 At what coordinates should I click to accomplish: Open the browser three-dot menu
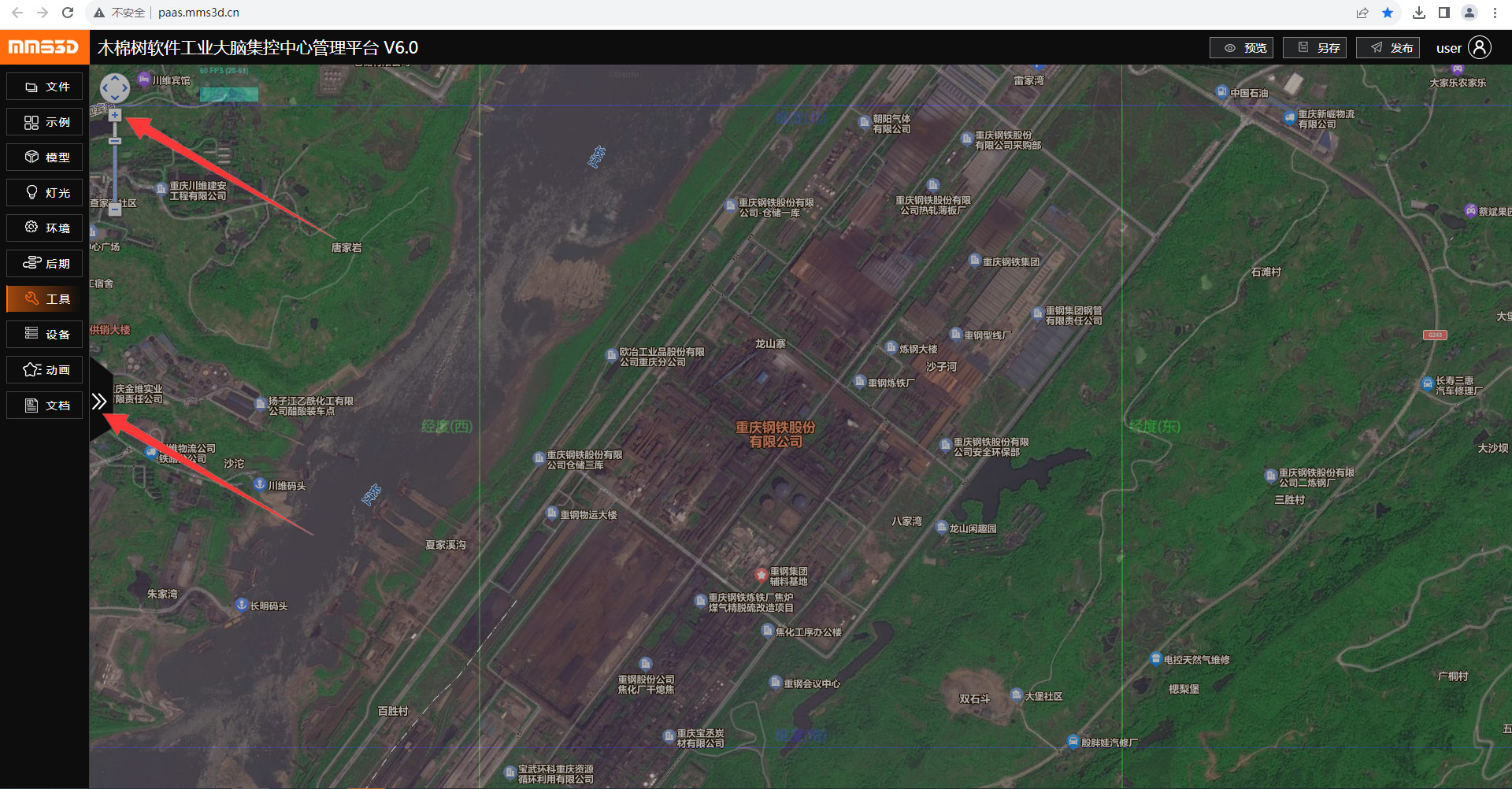1495,13
